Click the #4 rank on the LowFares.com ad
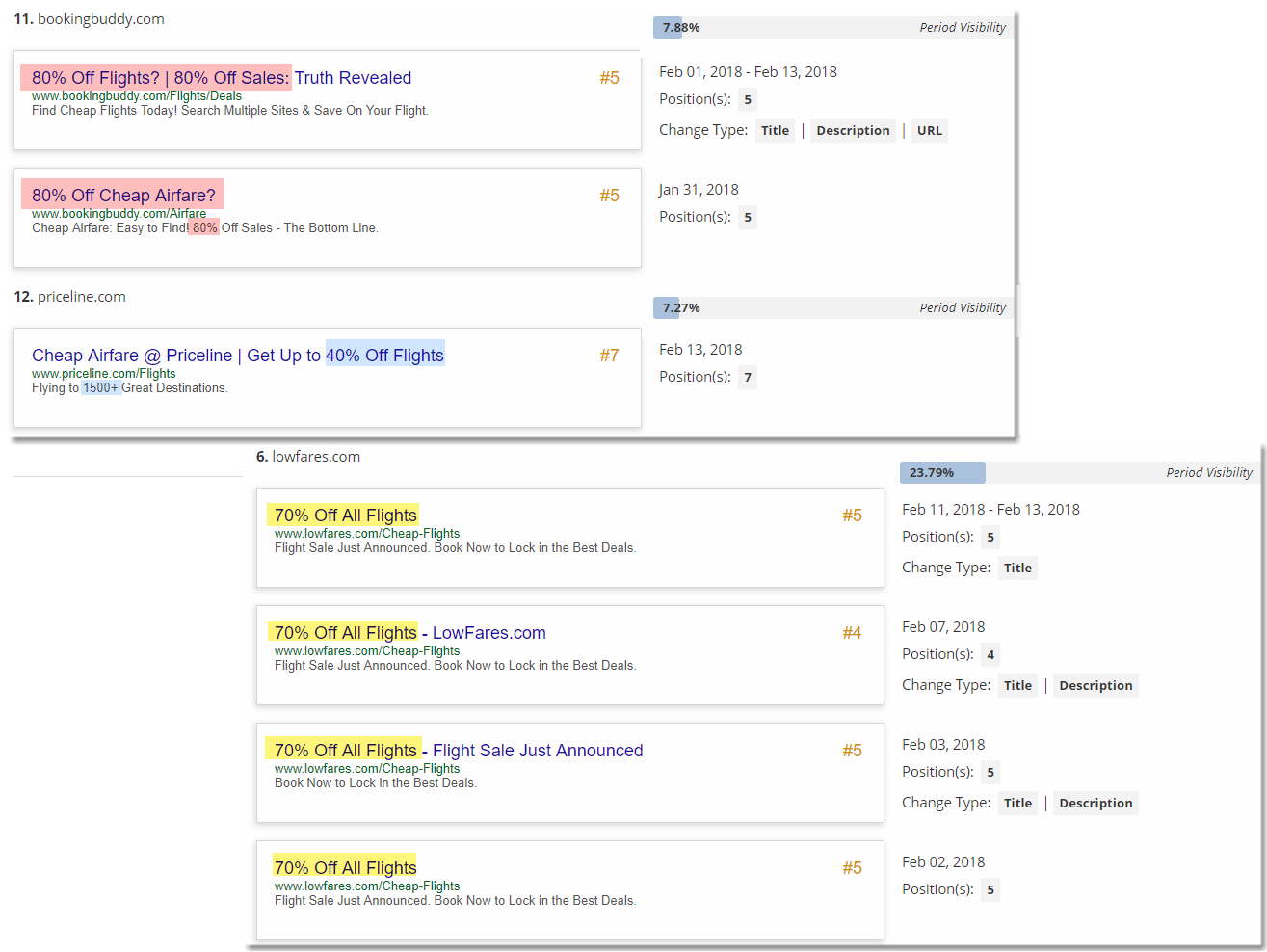The image size is (1267, 952). click(852, 633)
